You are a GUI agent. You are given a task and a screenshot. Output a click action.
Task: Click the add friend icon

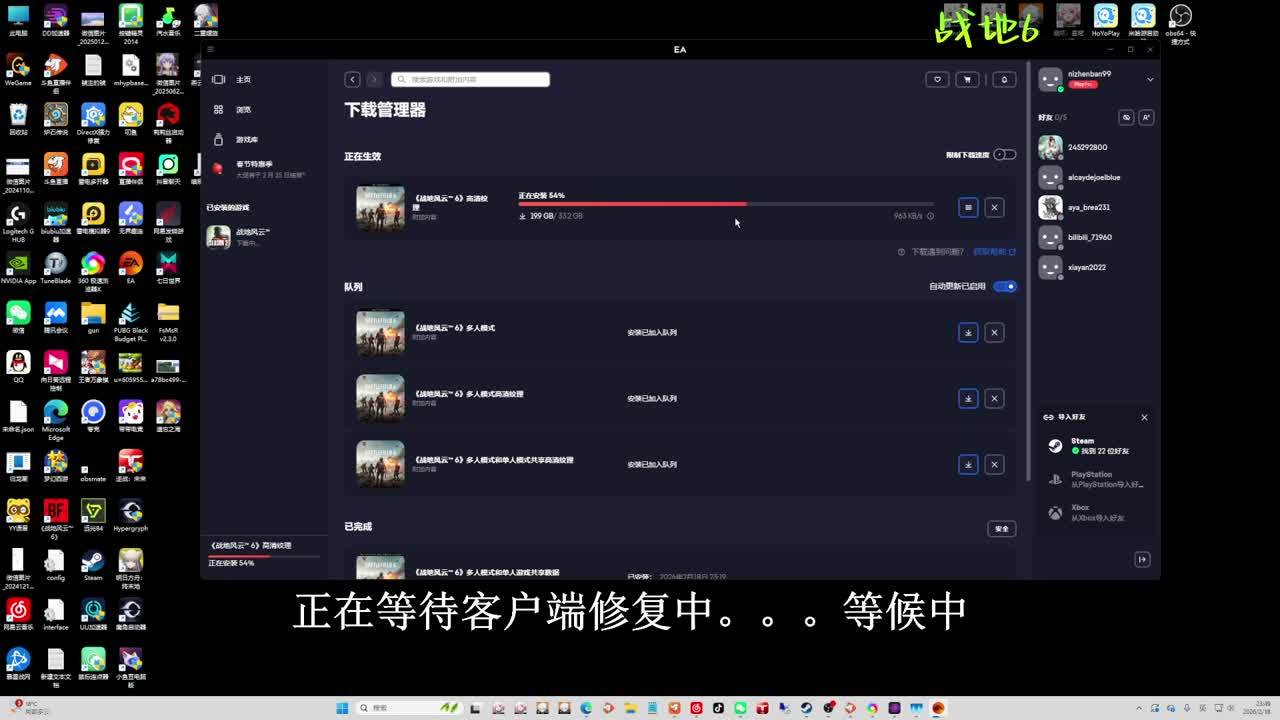click(x=1146, y=117)
